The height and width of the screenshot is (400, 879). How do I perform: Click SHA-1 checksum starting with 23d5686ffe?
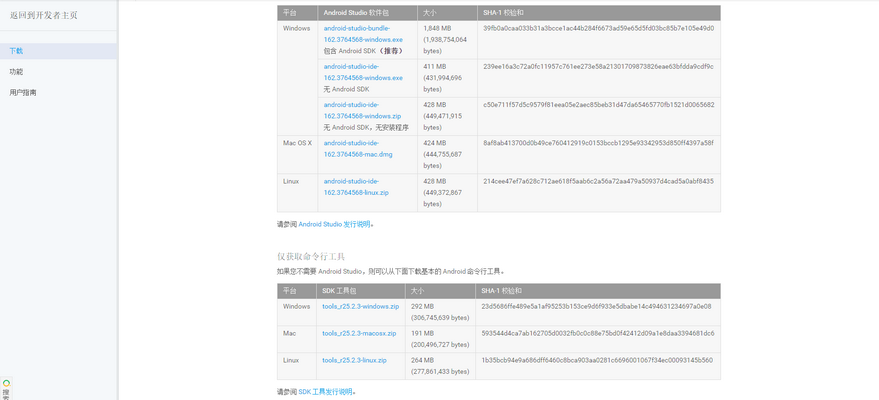point(596,306)
